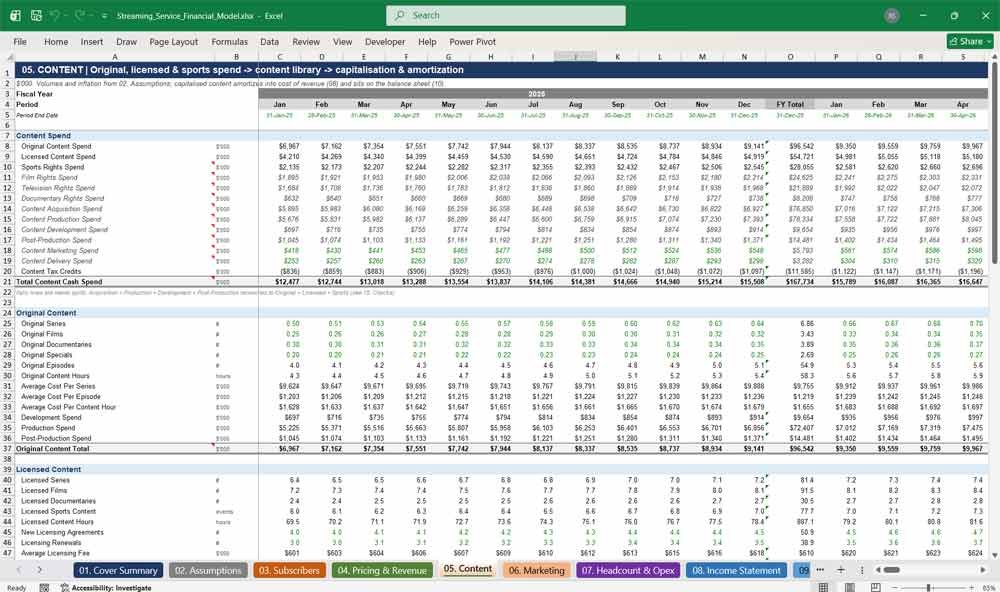Viewport: 1000px width, 592px height.
Task: Open the View ribbon tab
Action: pos(342,41)
